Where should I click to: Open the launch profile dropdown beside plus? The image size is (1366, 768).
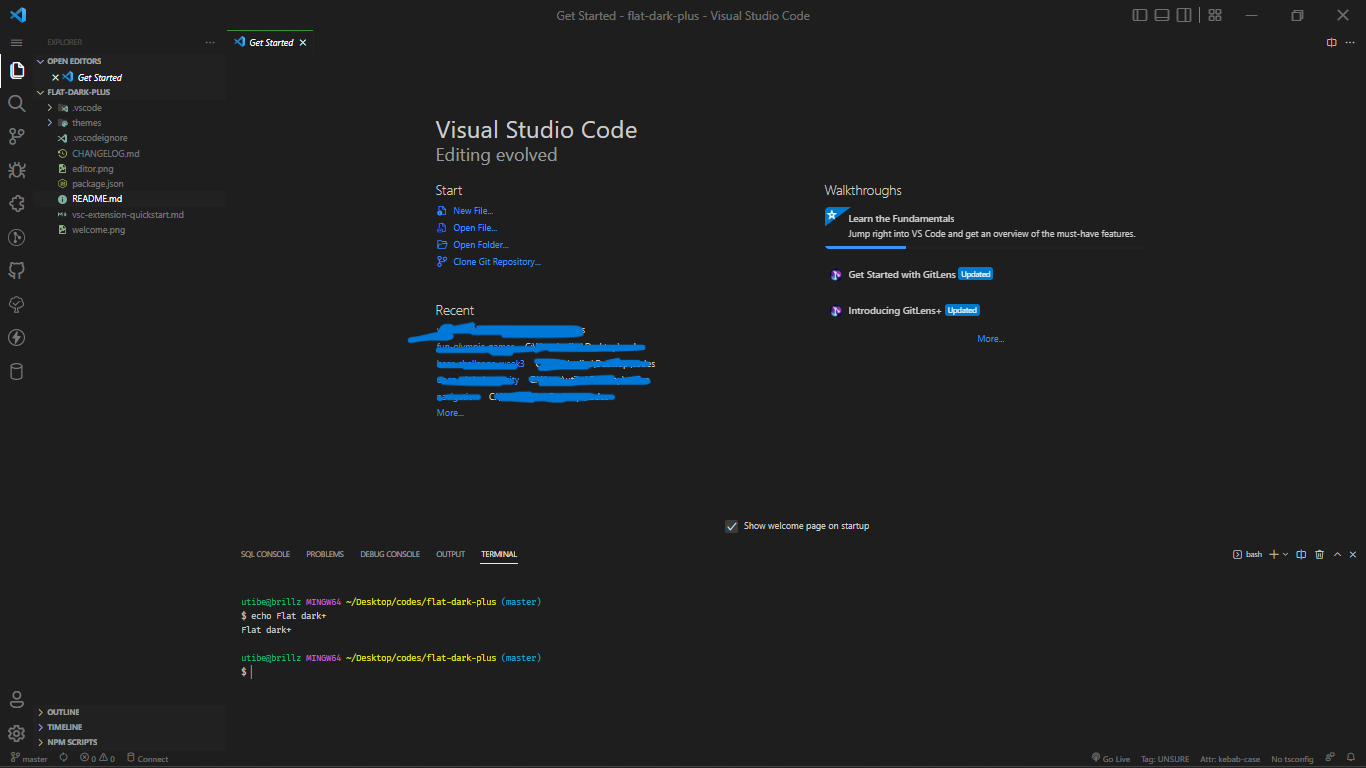(x=1286, y=554)
